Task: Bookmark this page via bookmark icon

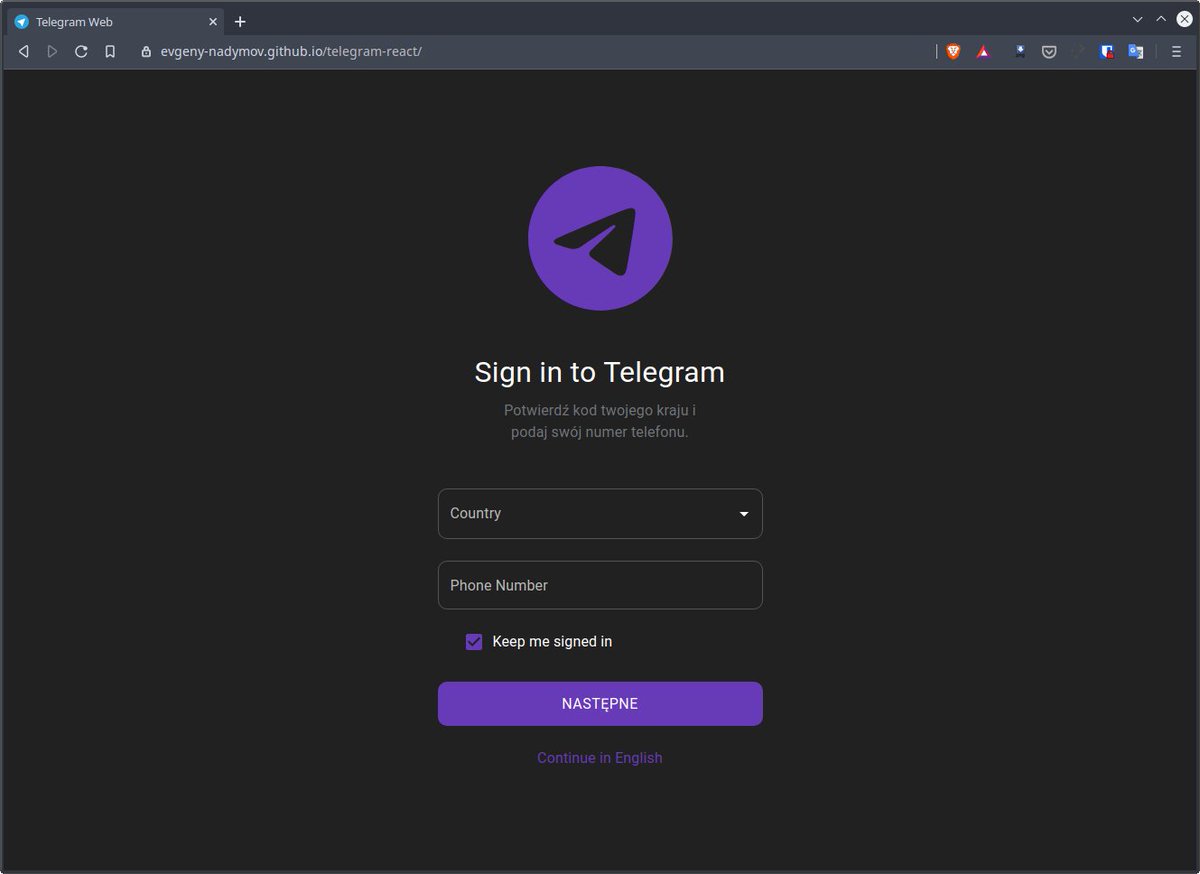Action: point(110,51)
